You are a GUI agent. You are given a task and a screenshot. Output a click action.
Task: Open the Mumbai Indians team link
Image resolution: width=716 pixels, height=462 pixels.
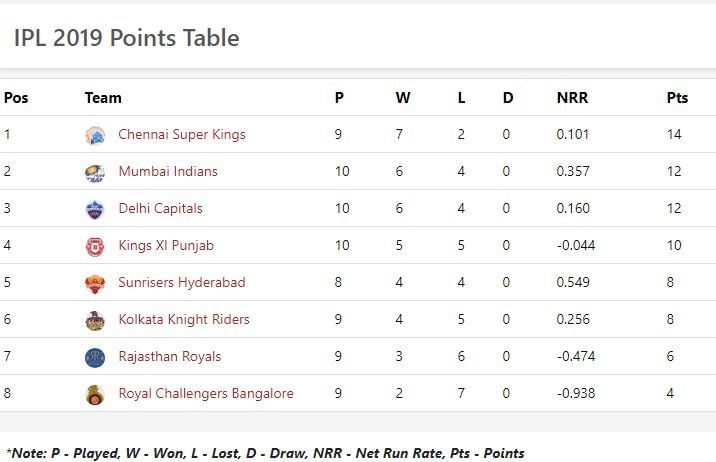[167, 171]
